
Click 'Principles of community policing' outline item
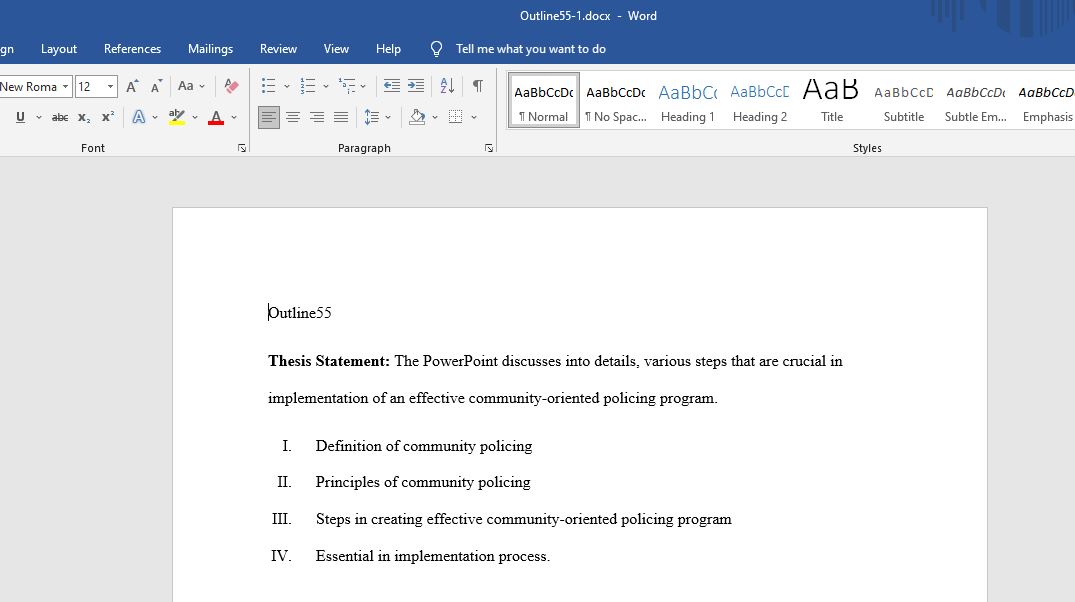[x=423, y=482]
